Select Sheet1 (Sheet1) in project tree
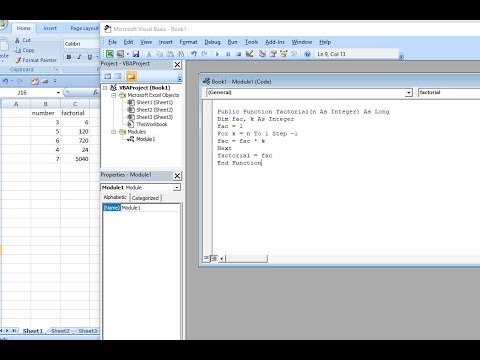This screenshot has height=360, width=480. pyautogui.click(x=155, y=102)
